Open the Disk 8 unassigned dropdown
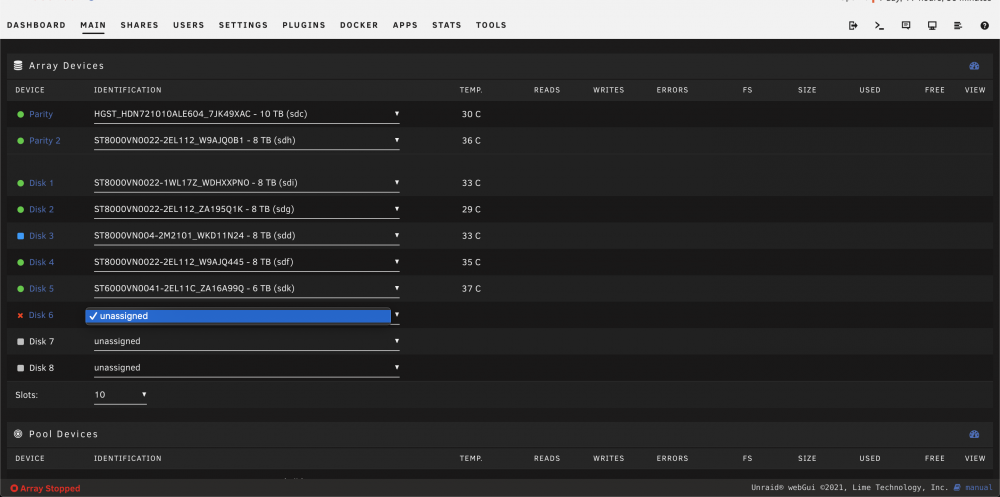 [x=246, y=368]
